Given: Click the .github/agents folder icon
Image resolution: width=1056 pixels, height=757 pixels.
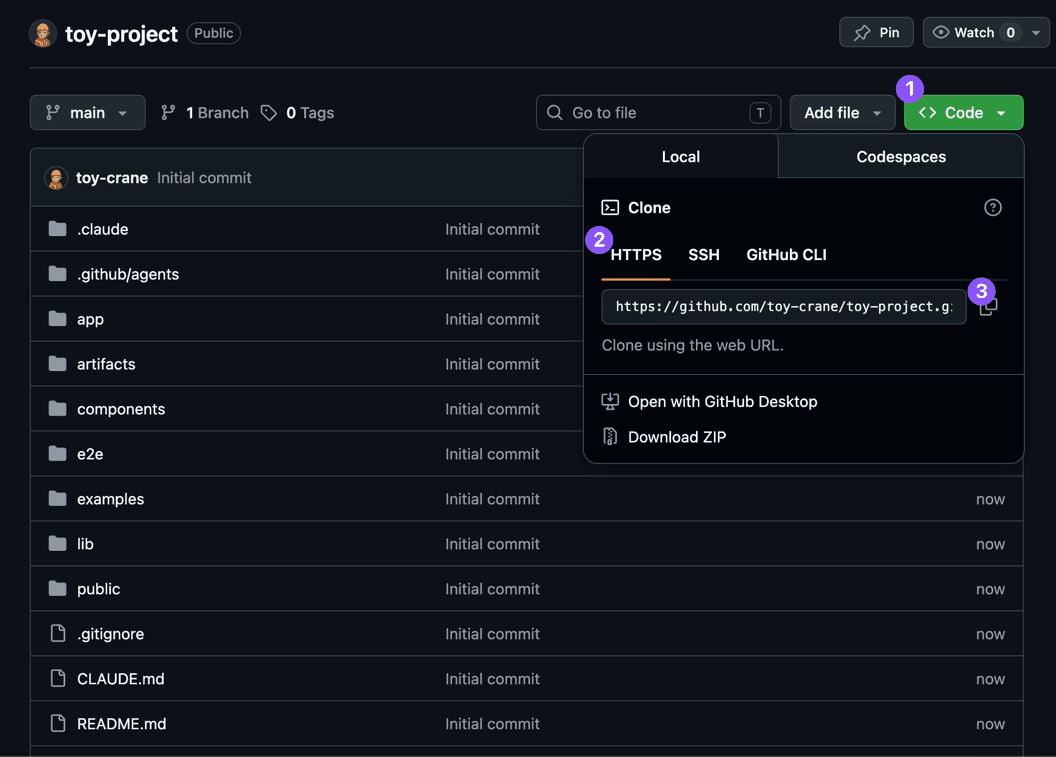Looking at the screenshot, I should click(58, 274).
